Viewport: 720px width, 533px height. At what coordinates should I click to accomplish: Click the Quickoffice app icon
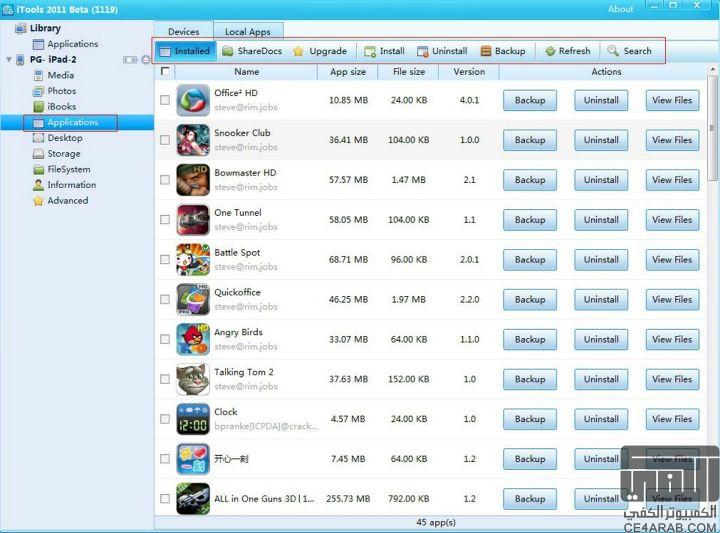coord(193,299)
